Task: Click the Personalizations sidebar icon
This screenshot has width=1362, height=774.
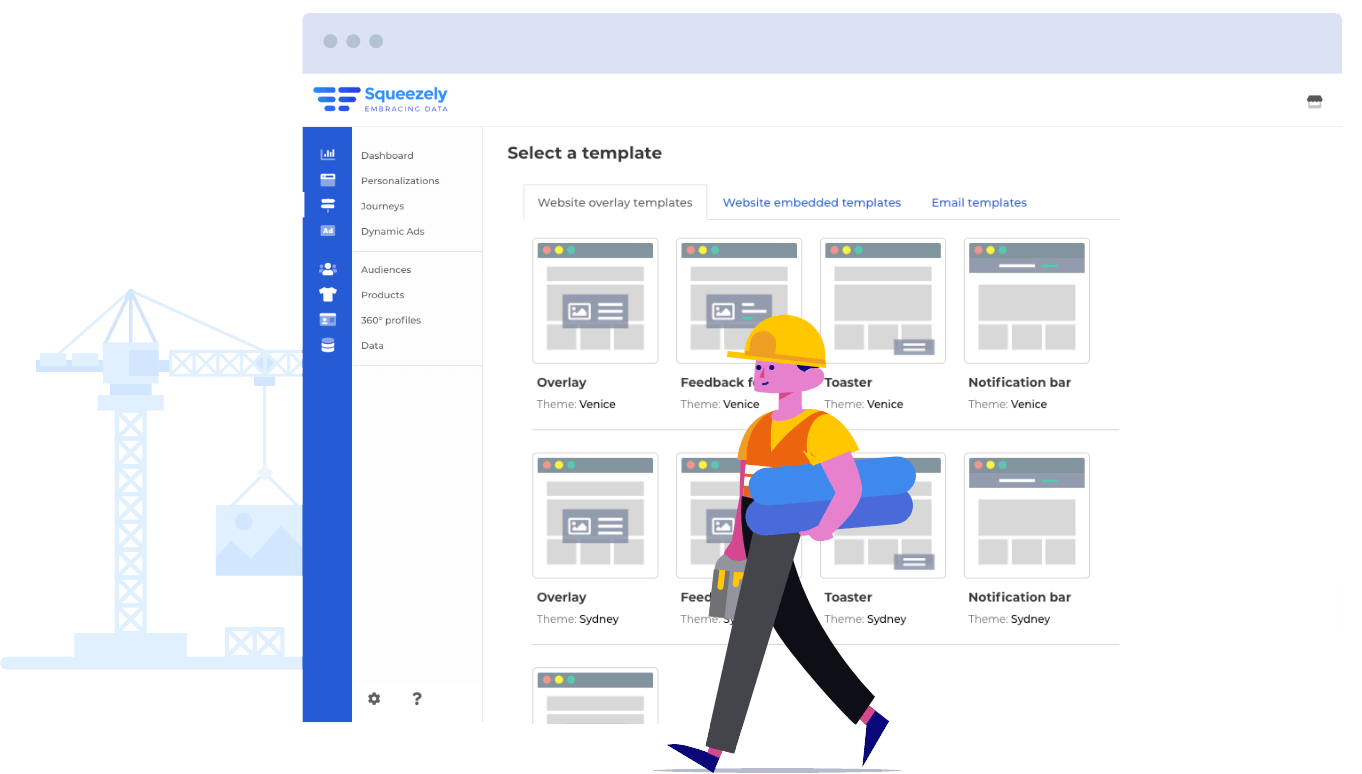Action: (327, 180)
